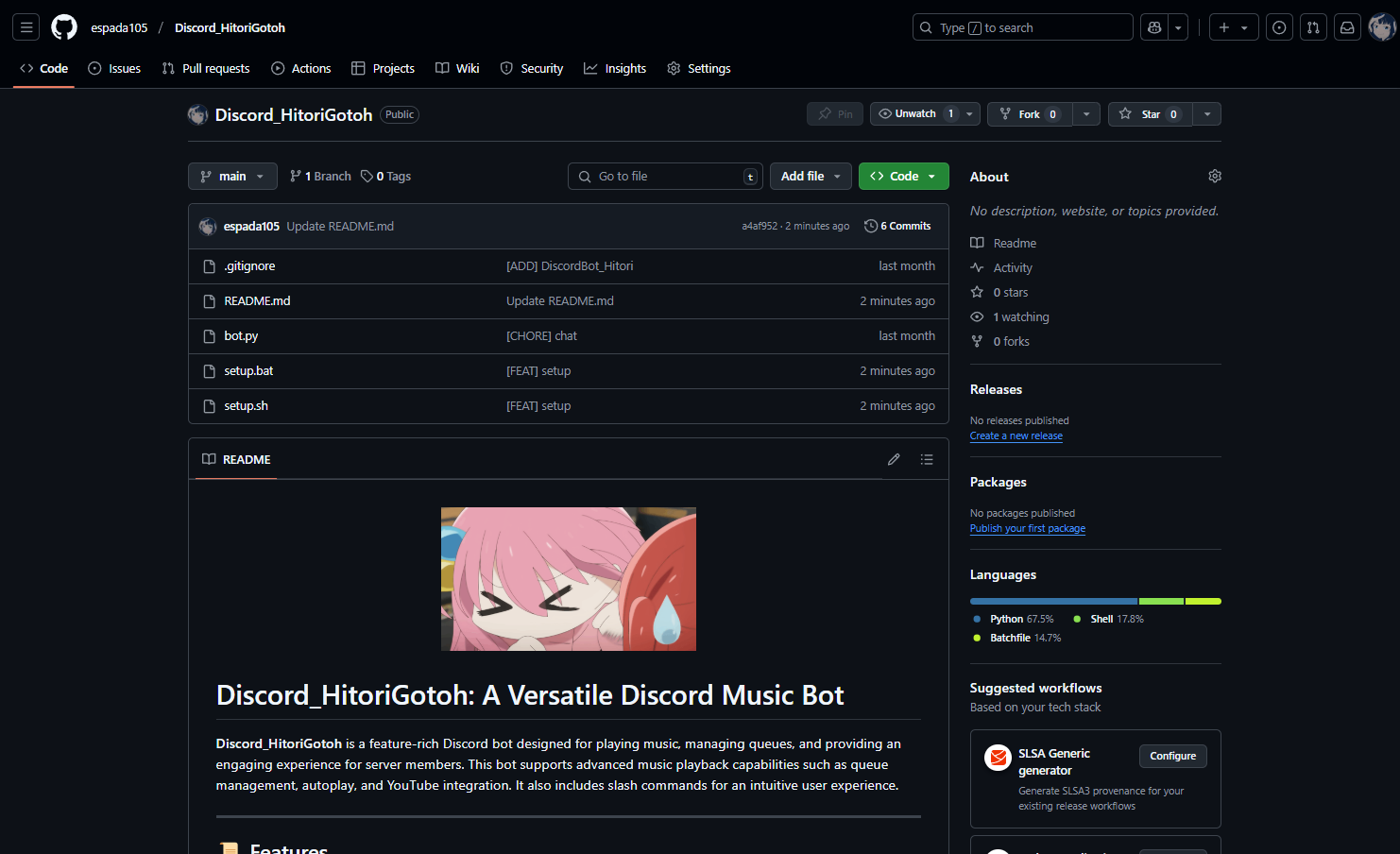Click the espada105 avatar in commit row
The width and height of the screenshot is (1400, 854).
pos(208,227)
